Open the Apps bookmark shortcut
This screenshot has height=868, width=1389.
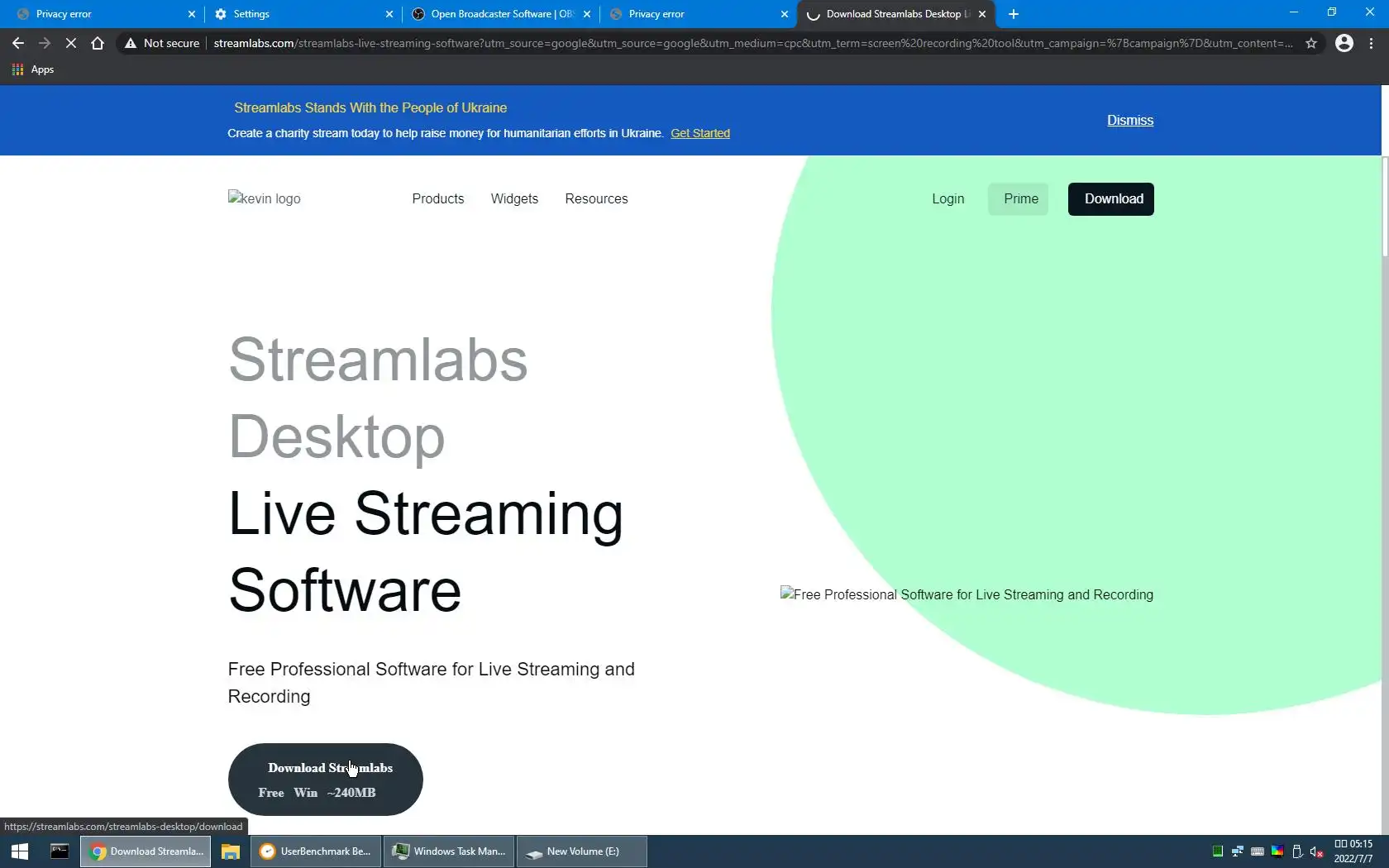pos(33,69)
